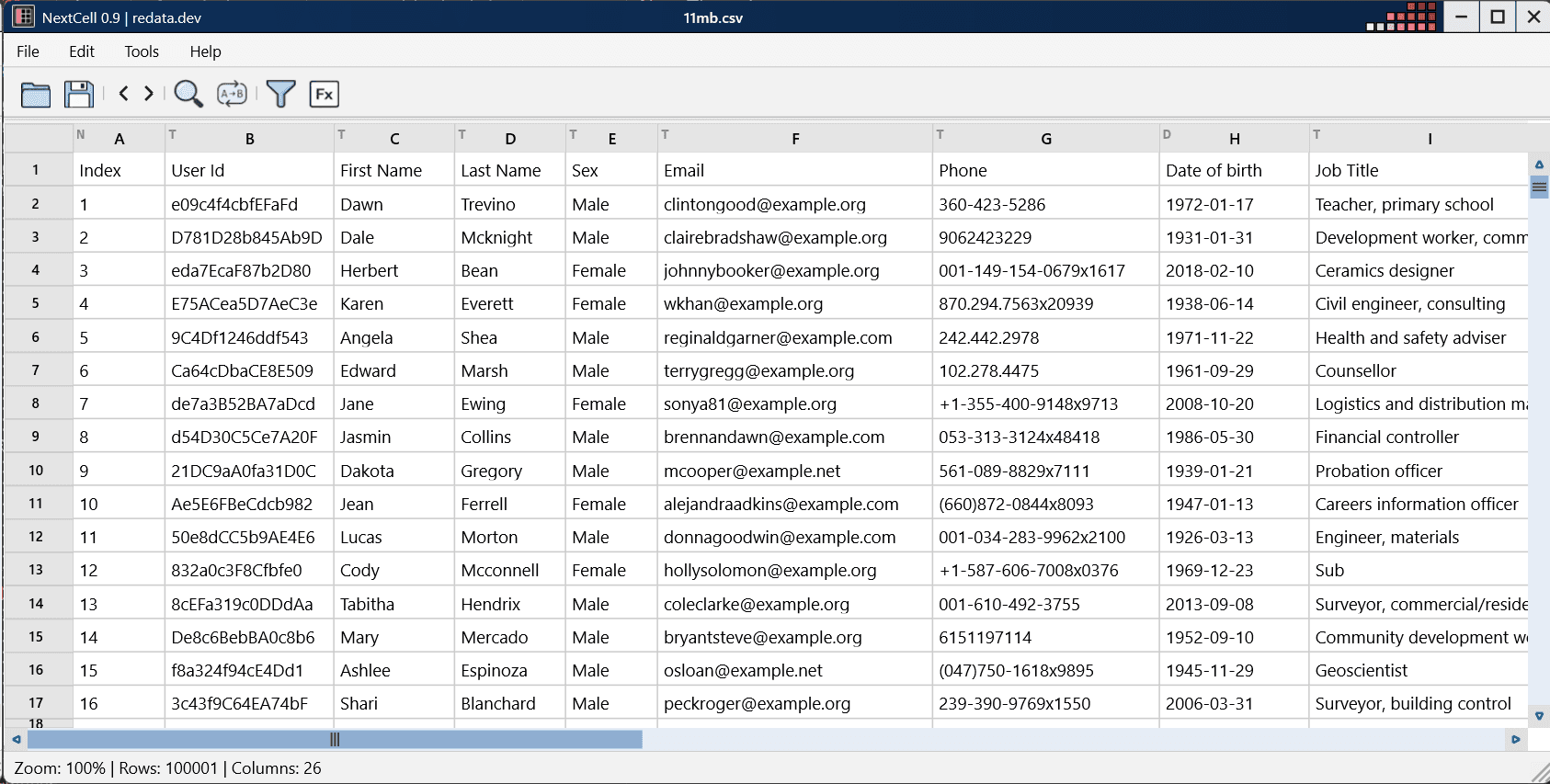Viewport: 1550px width, 784px height.
Task: Select the User Id cell E75ACea5D7AeC3e
Action: click(249, 303)
